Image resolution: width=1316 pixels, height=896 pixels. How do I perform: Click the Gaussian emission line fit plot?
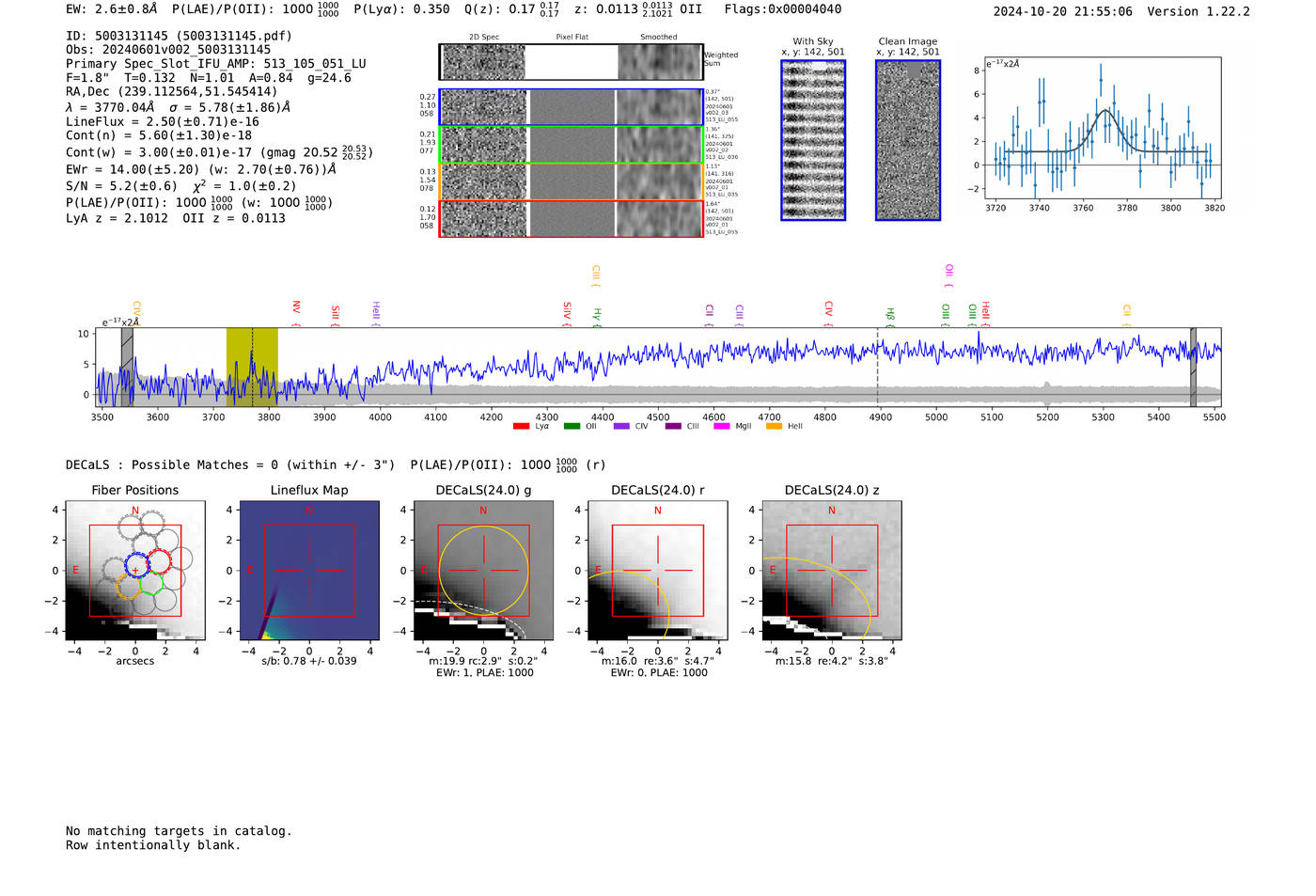1103,129
